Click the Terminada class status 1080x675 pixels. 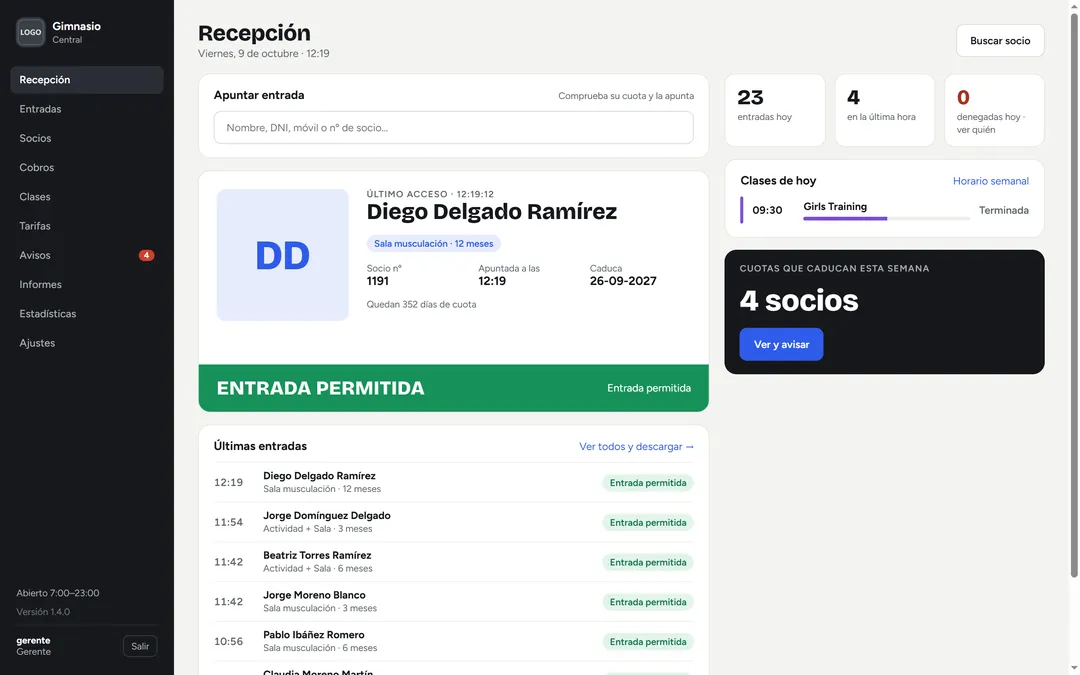pos(1004,211)
